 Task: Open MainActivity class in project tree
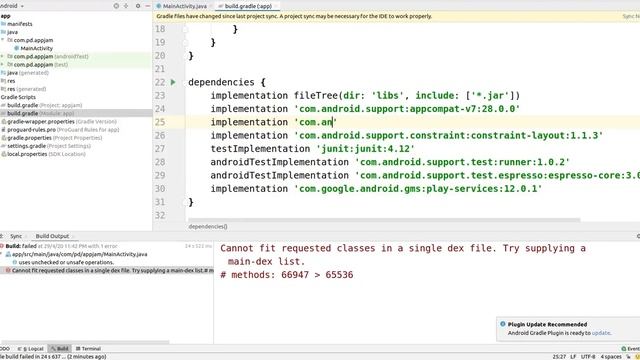tap(36, 48)
